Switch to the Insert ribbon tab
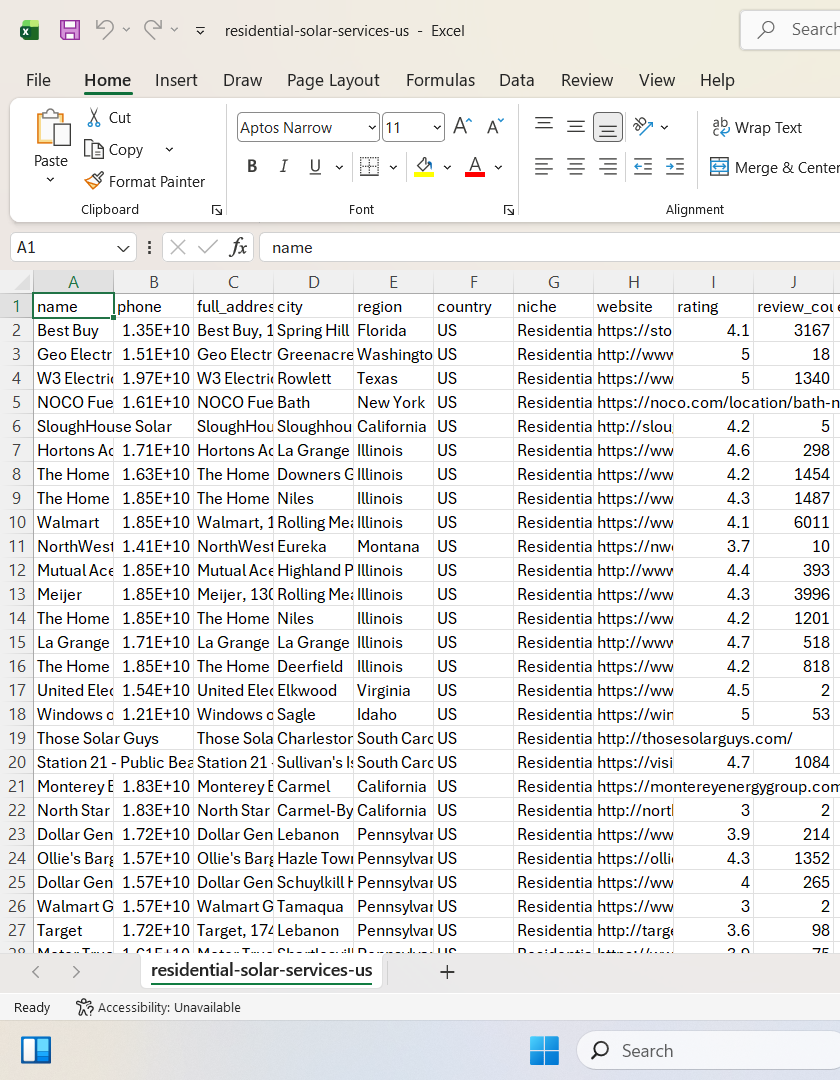 click(176, 80)
